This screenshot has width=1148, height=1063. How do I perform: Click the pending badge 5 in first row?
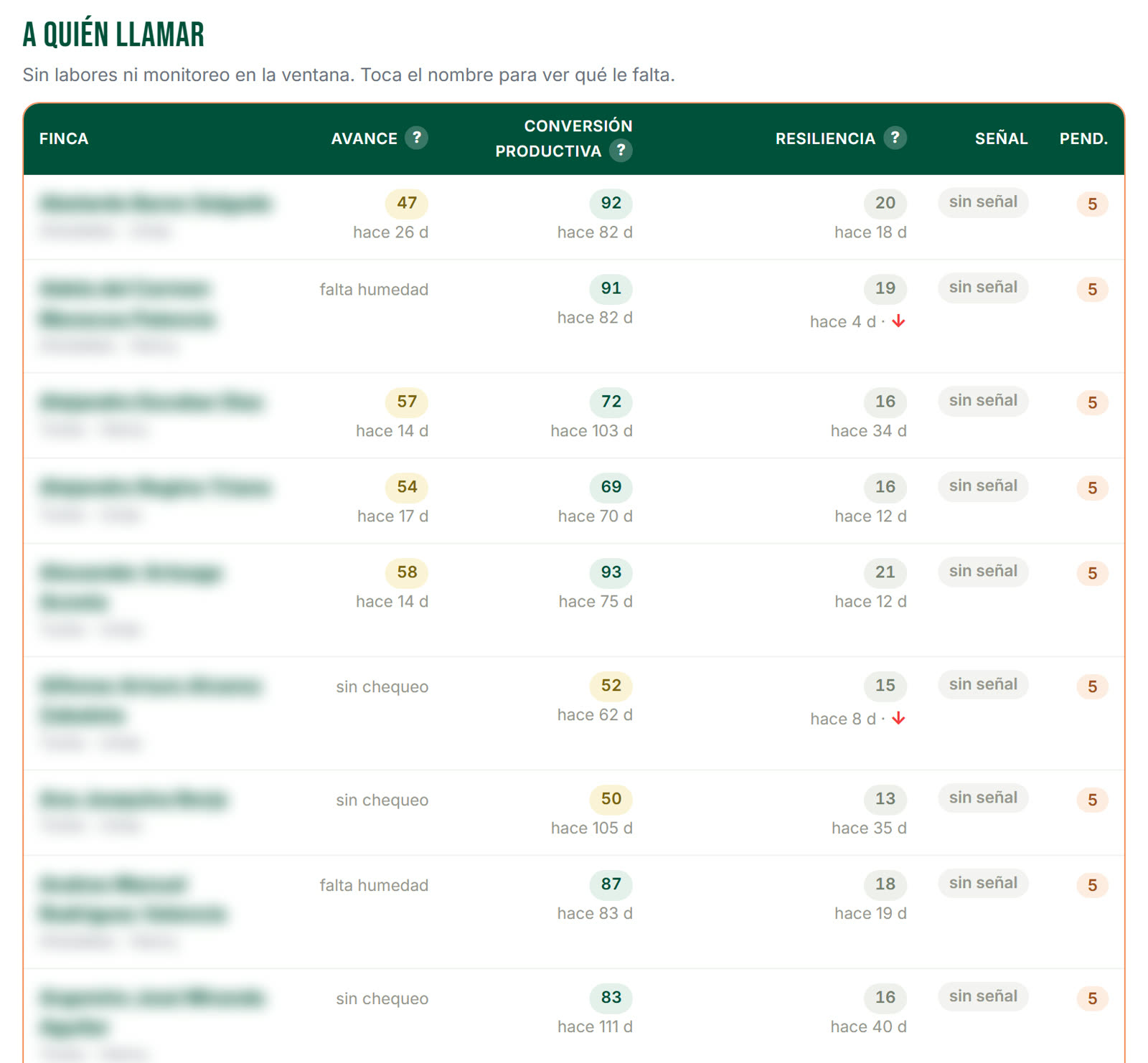[x=1092, y=204]
